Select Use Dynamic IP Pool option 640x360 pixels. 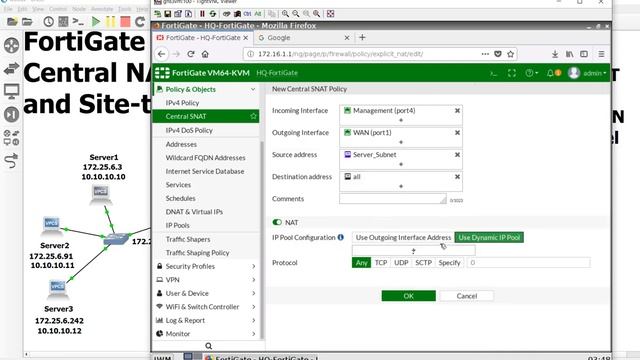(x=489, y=237)
